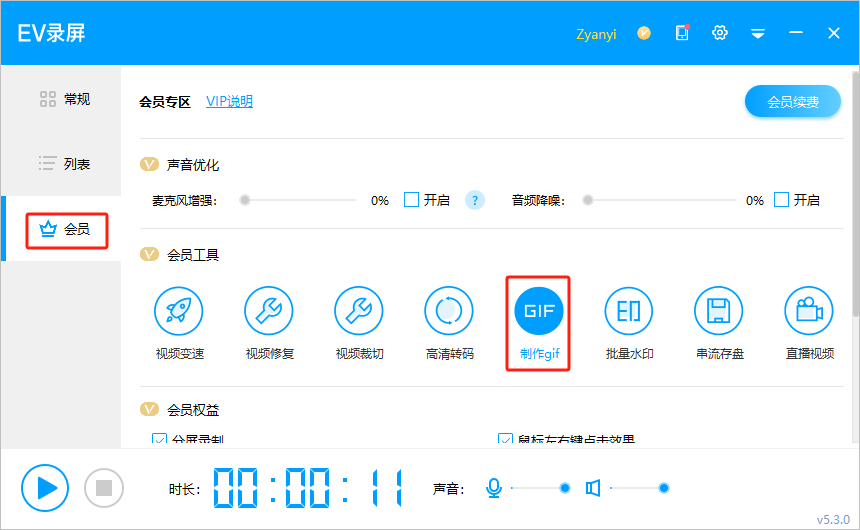The width and height of the screenshot is (860, 530).
Task: Open the title bar dropdown menu arrow
Action: (758, 33)
